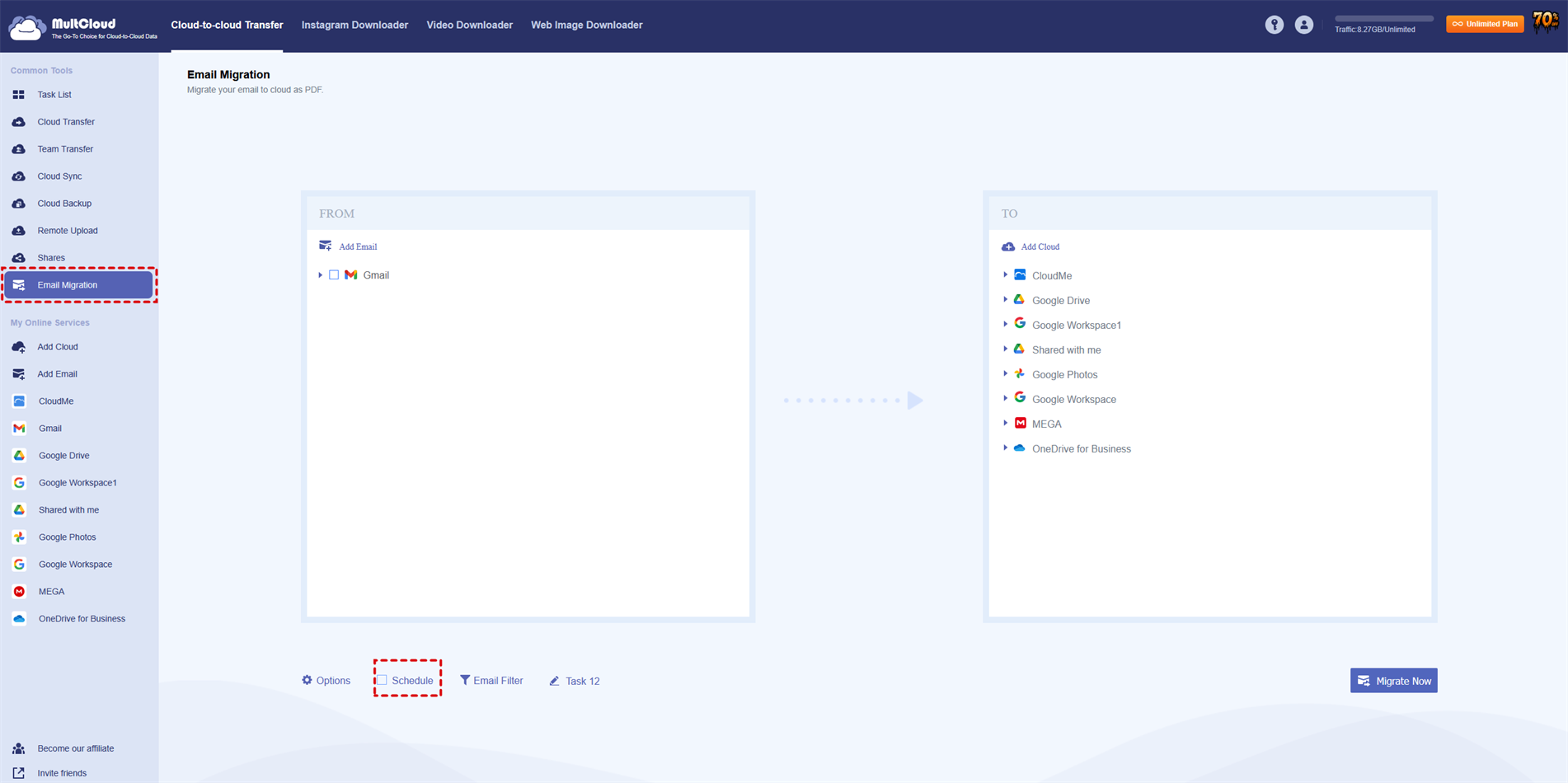Click the Become our affiliate icon

click(x=18, y=748)
